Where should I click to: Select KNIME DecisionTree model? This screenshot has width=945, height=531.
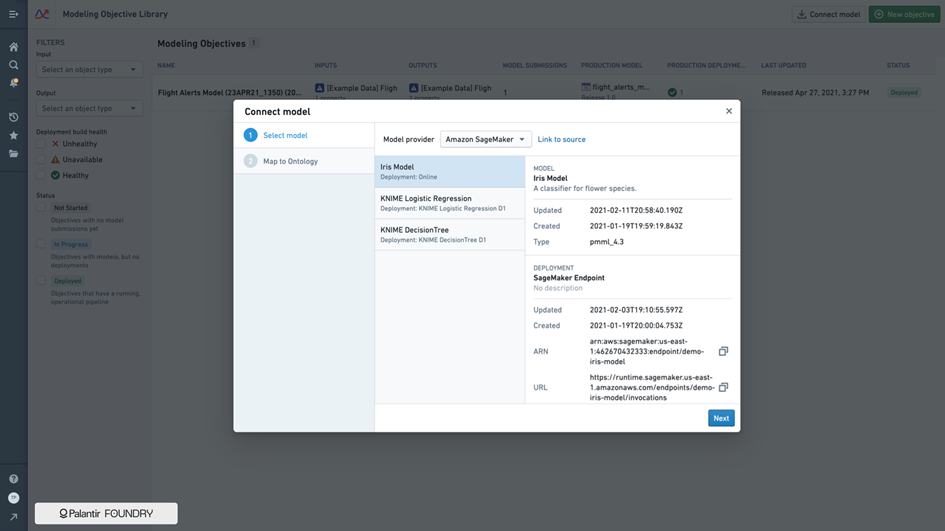pos(450,234)
